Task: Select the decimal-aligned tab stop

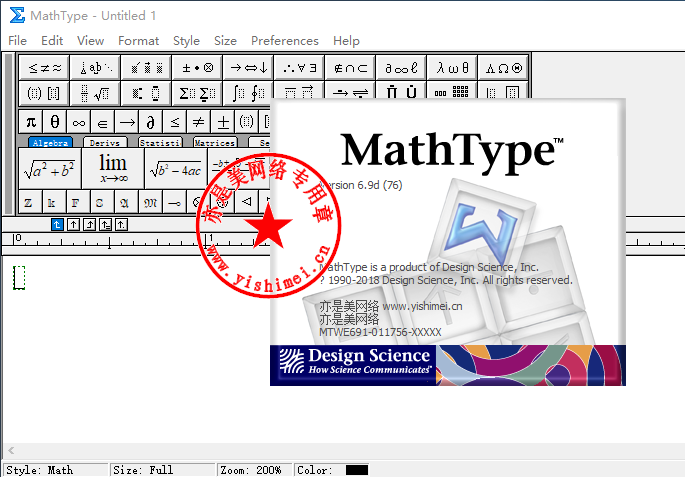Action: (x=121, y=225)
